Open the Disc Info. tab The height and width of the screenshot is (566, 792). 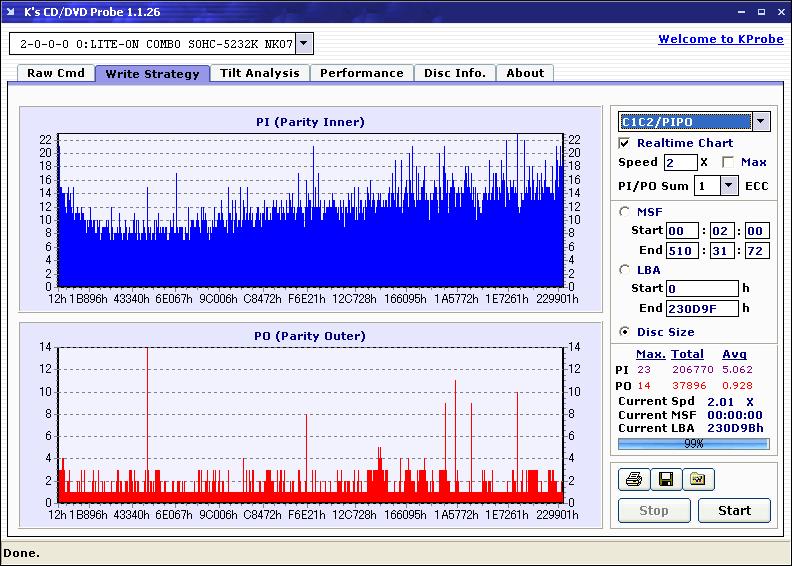pos(454,73)
